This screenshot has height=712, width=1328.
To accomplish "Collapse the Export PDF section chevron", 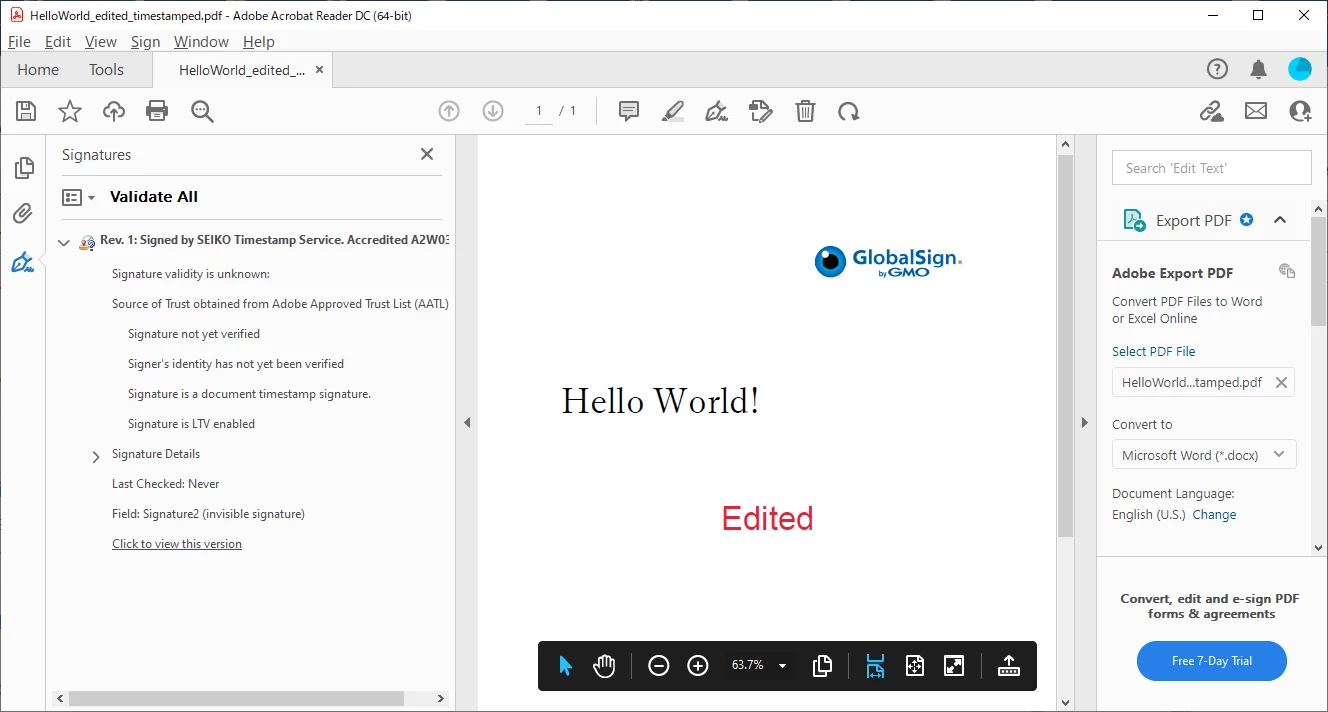I will 1280,220.
